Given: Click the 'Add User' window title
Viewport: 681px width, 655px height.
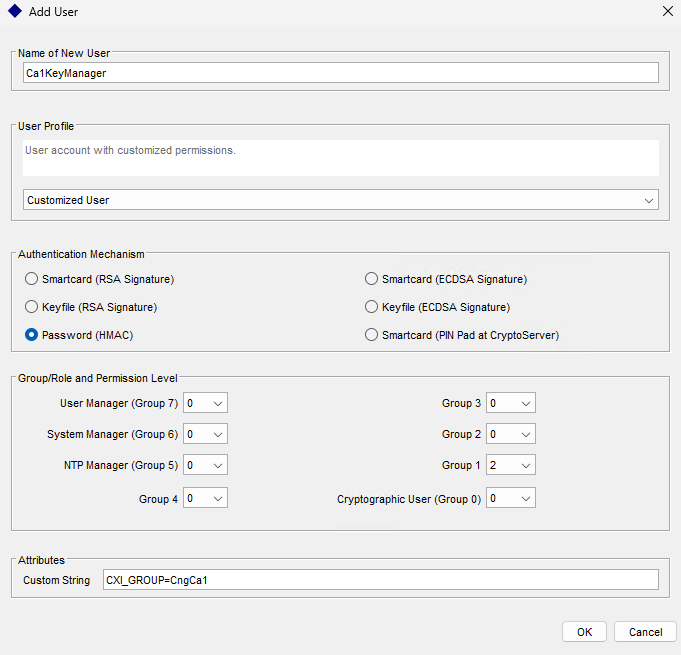Looking at the screenshot, I should [53, 12].
